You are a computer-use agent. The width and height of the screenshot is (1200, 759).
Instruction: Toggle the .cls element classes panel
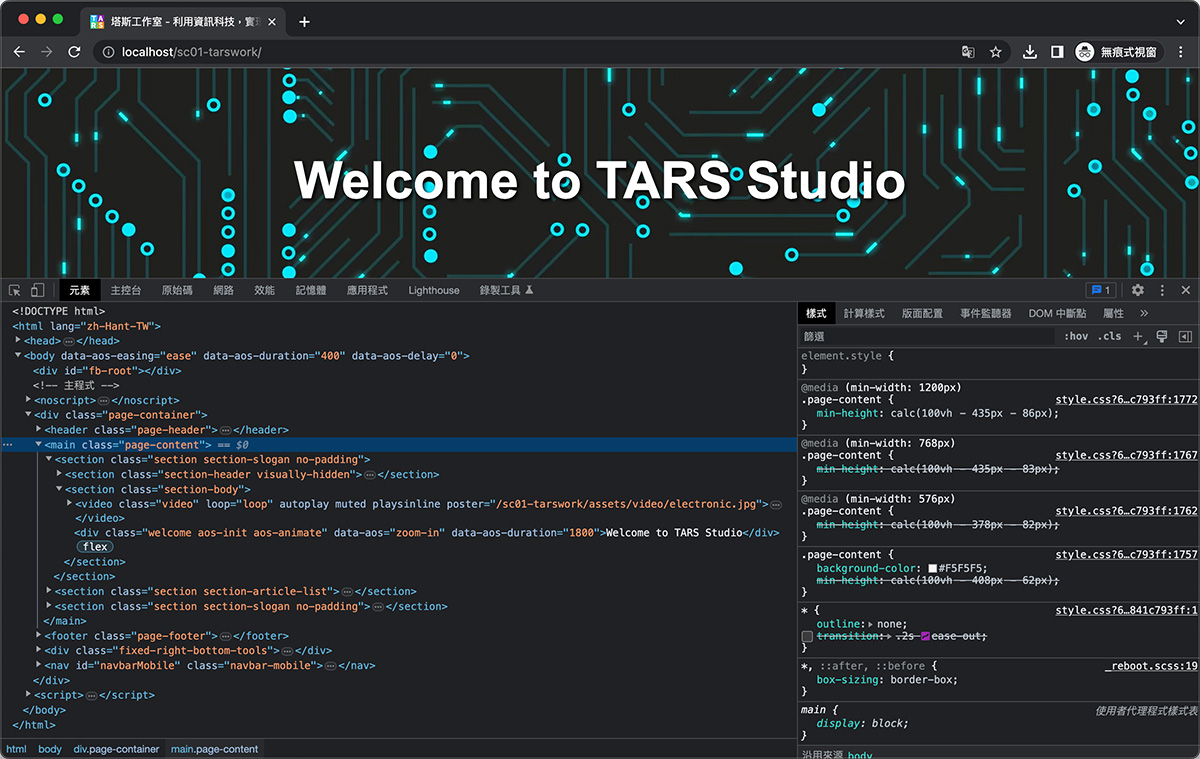tap(1110, 337)
